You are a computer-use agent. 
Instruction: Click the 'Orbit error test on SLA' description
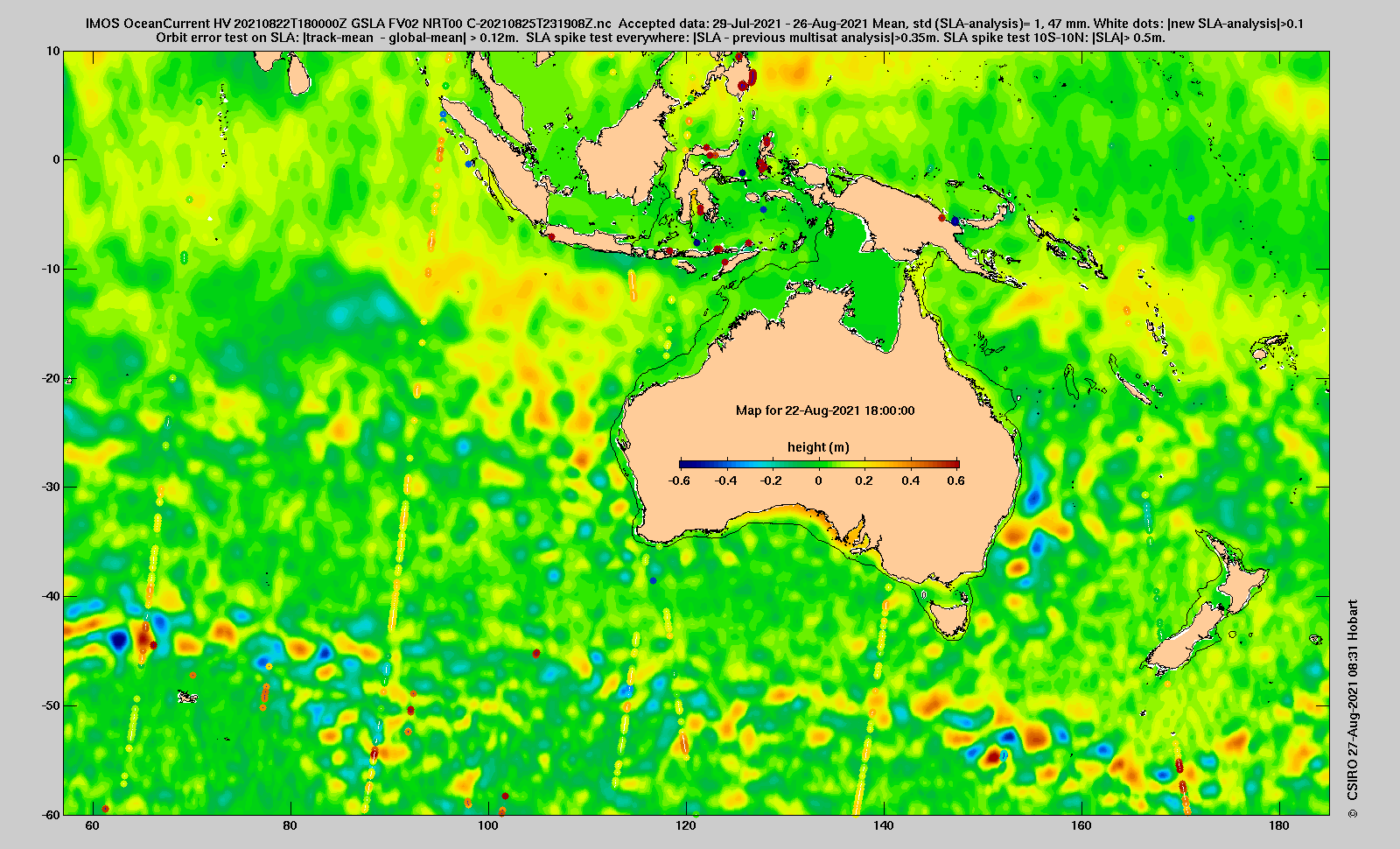336,38
